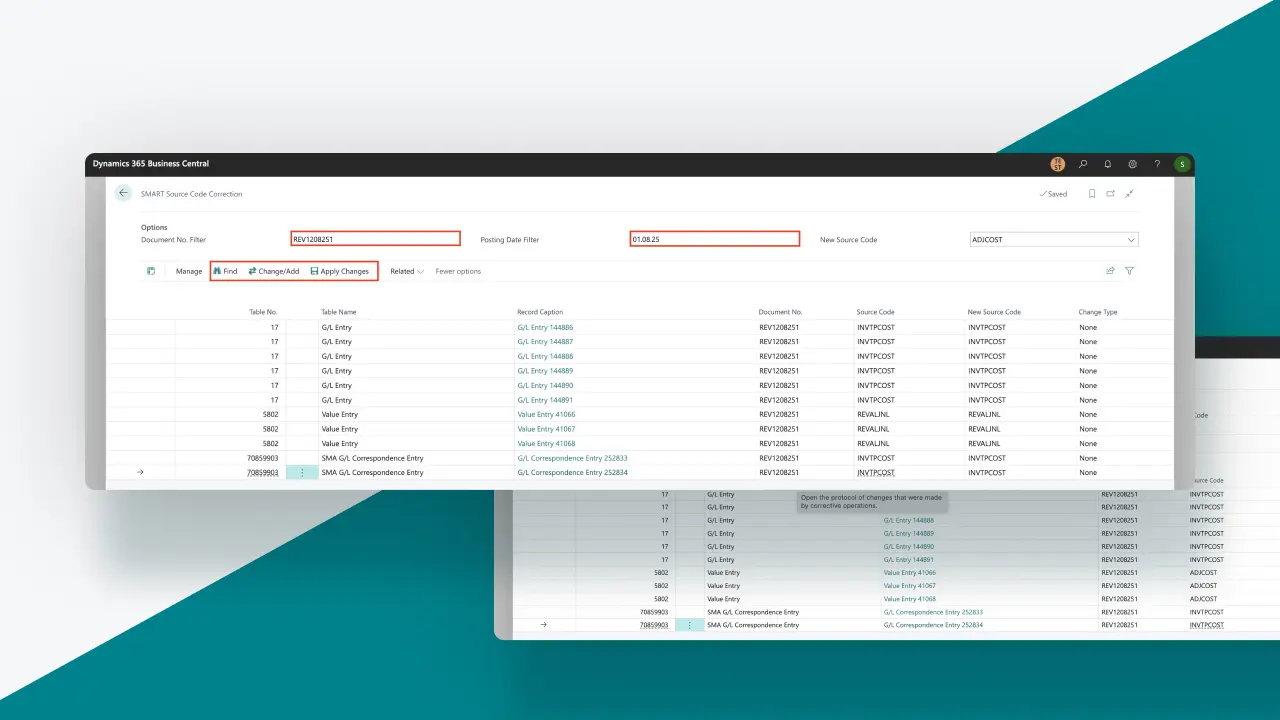The height and width of the screenshot is (720, 1280).
Task: Open help question mark icon
Action: click(1157, 164)
